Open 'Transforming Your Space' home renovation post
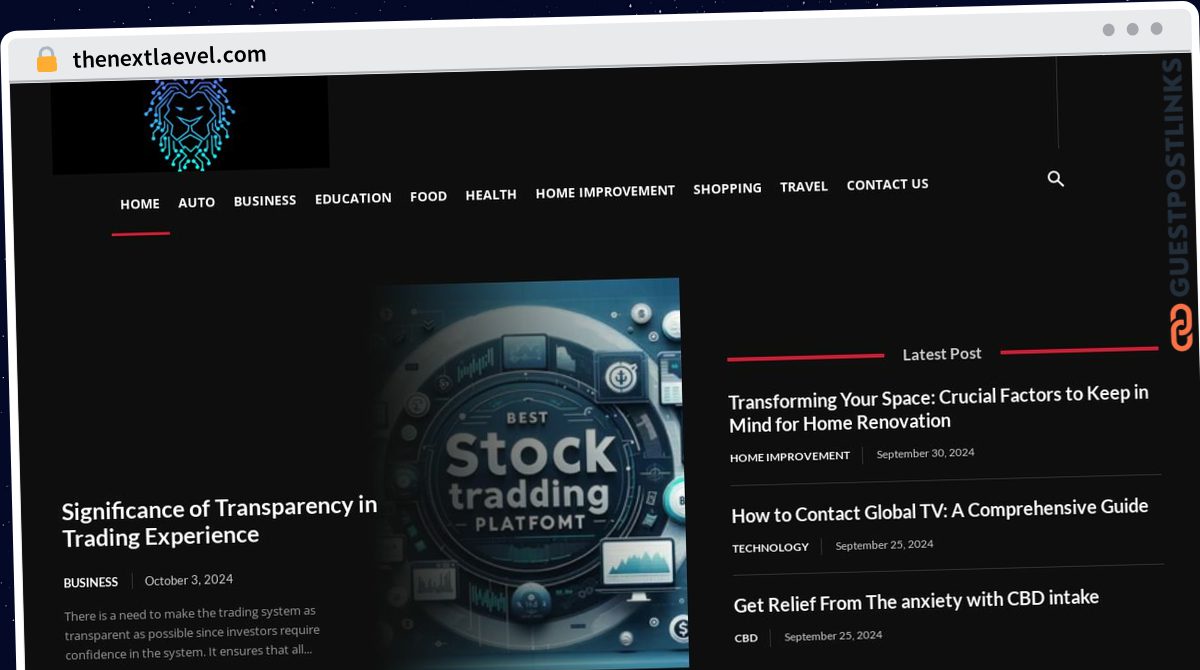 point(938,408)
